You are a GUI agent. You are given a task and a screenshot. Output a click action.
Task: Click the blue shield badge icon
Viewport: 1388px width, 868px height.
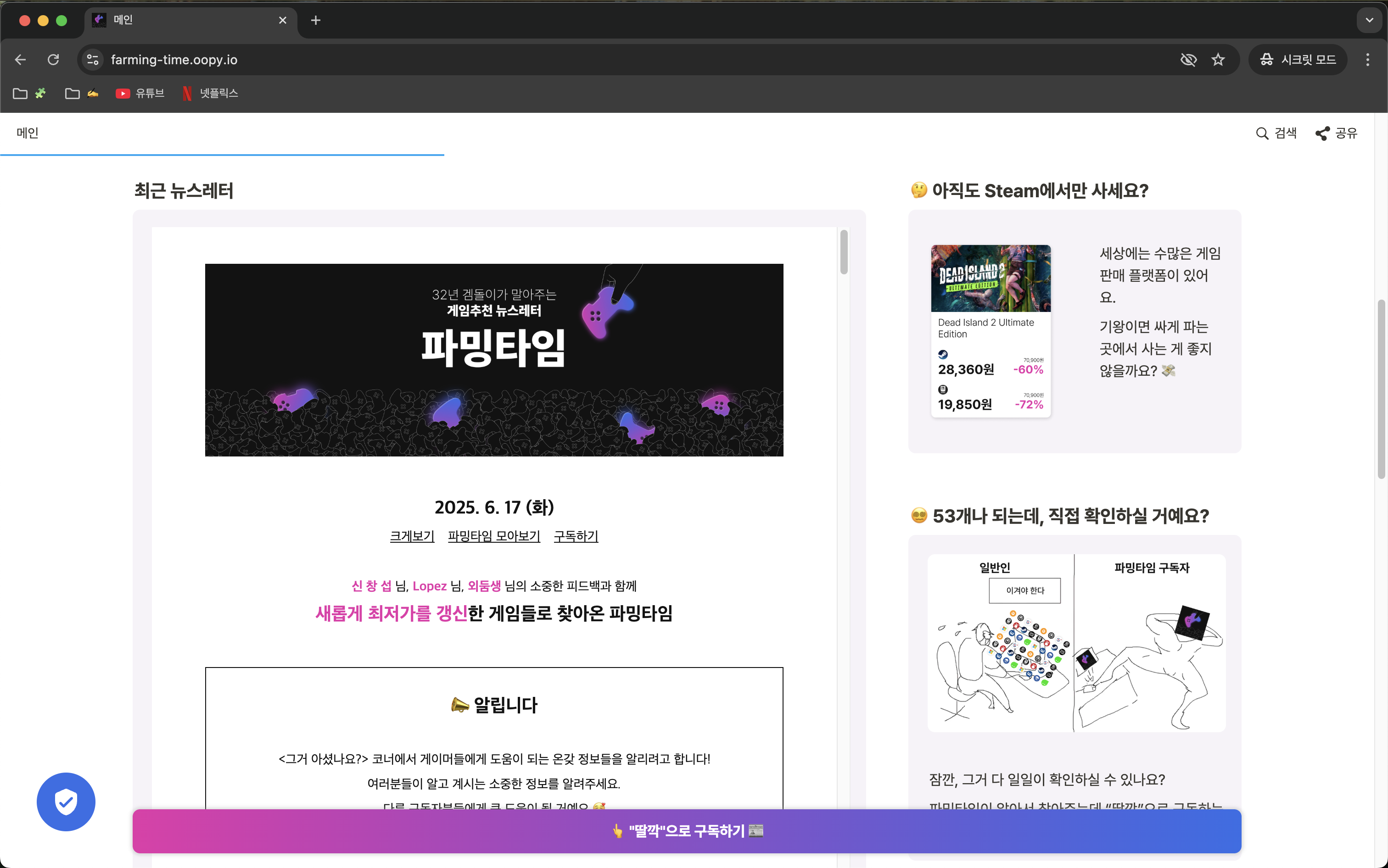pyautogui.click(x=66, y=801)
